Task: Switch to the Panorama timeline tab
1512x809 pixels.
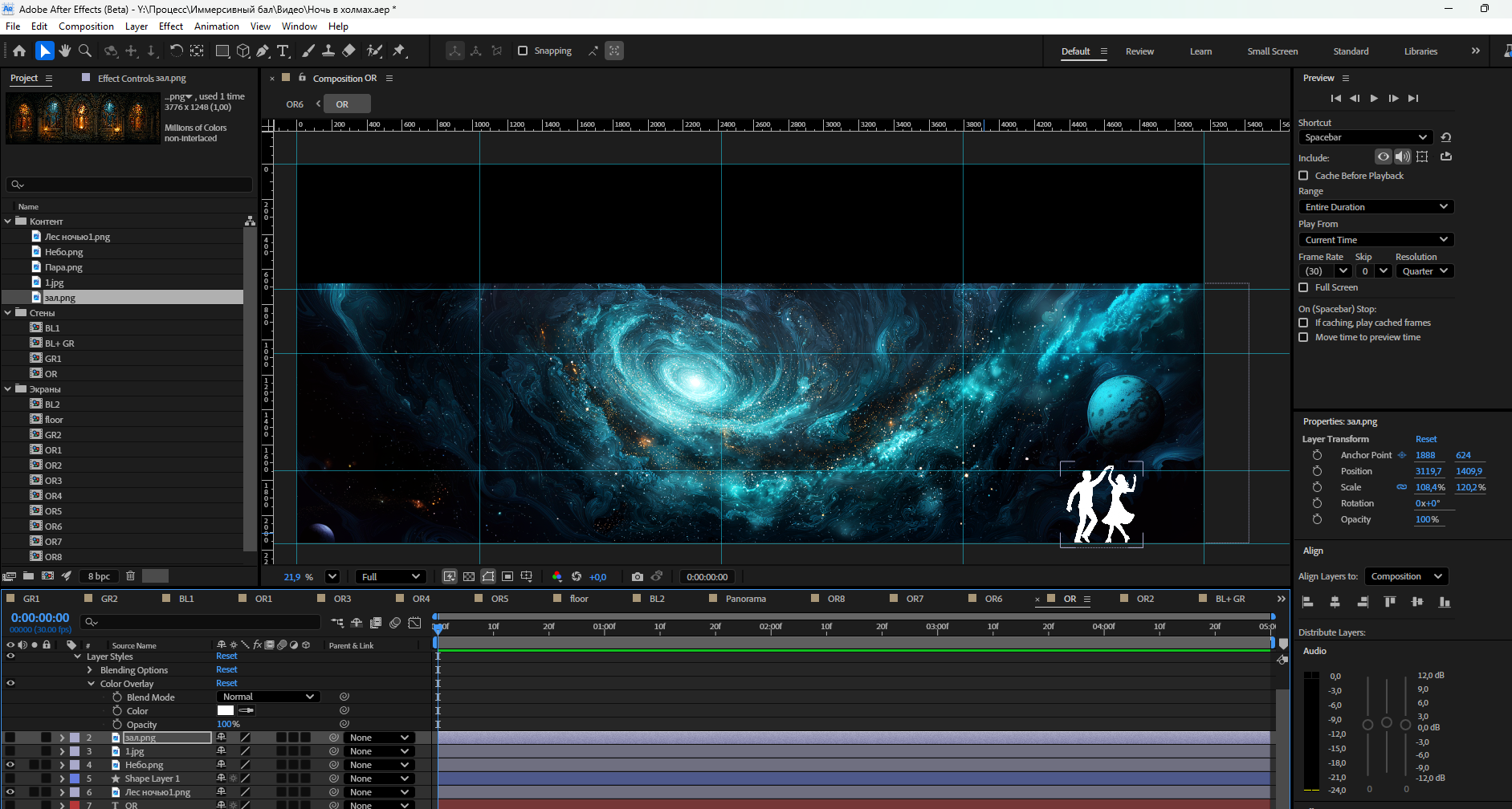Action: 745,599
